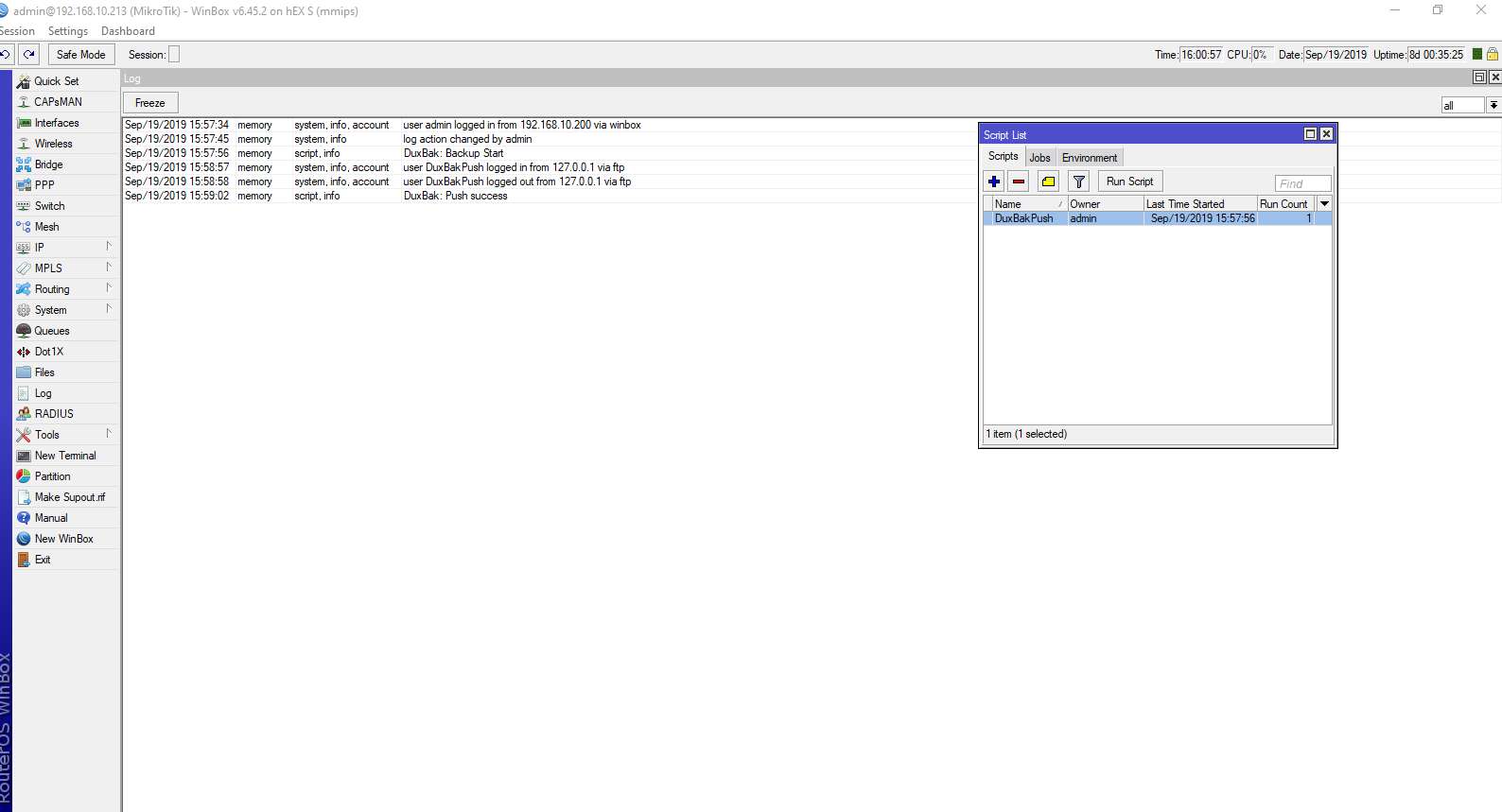Open the Dashboard menu
The image size is (1502, 812).
coord(128,31)
